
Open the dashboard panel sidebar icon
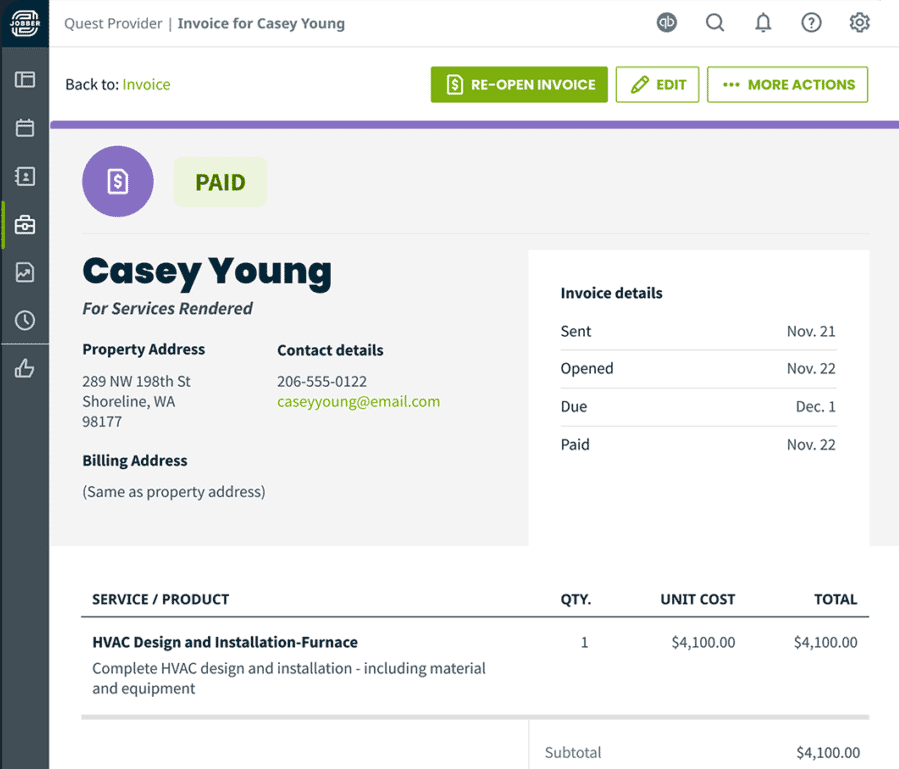coord(25,79)
